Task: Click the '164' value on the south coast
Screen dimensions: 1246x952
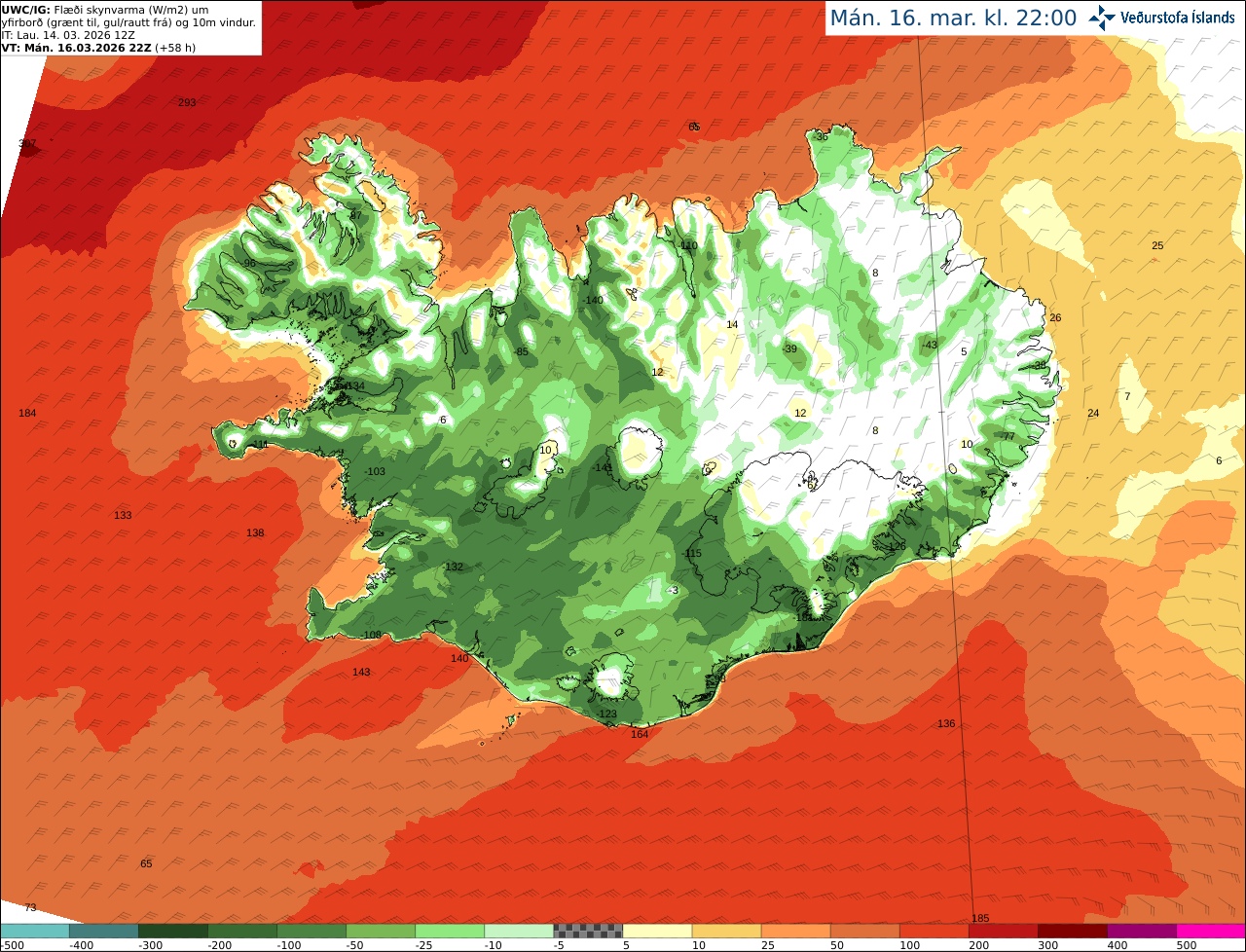Action: click(x=640, y=734)
